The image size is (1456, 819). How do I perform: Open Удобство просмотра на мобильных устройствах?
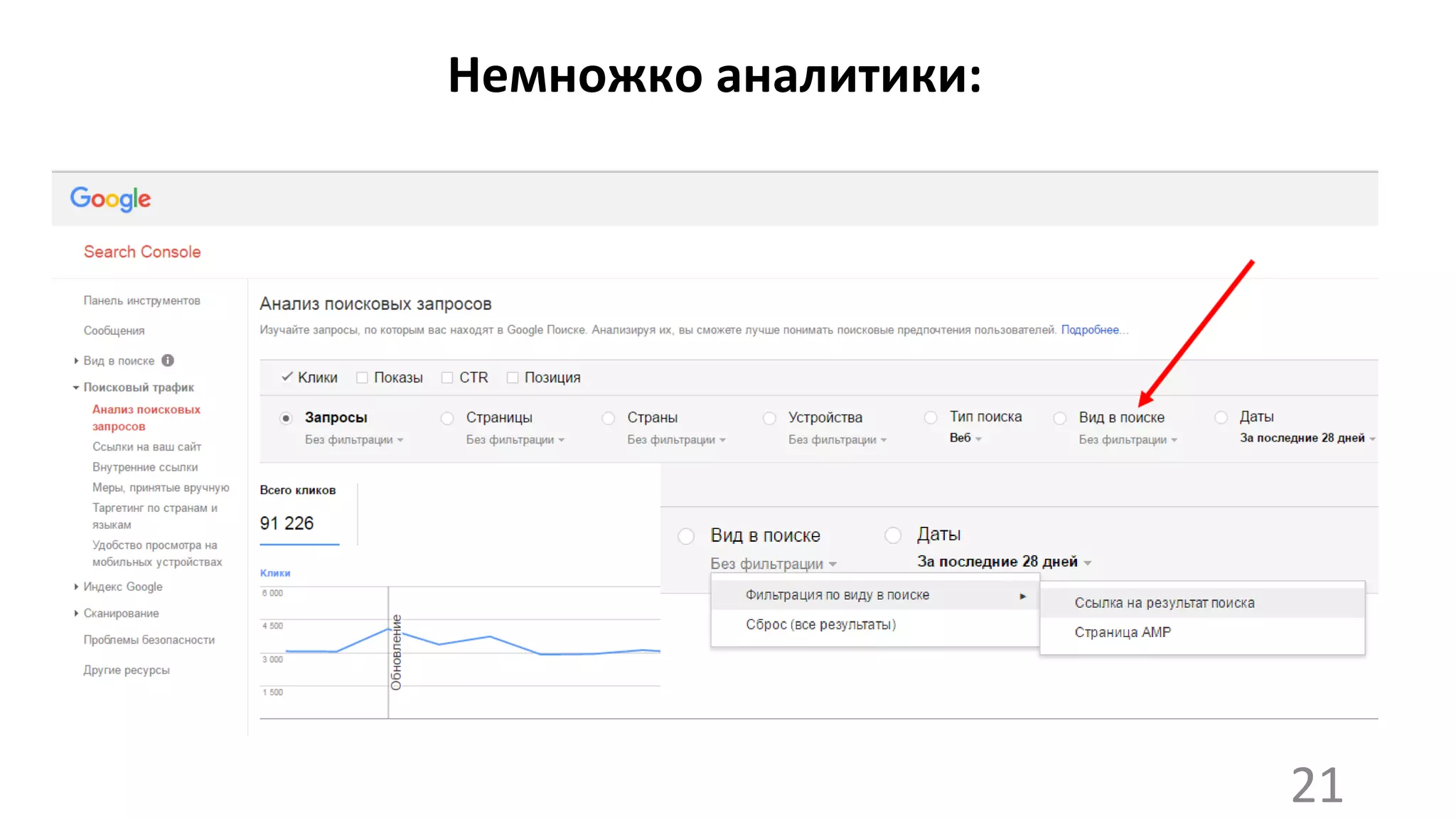tap(157, 553)
